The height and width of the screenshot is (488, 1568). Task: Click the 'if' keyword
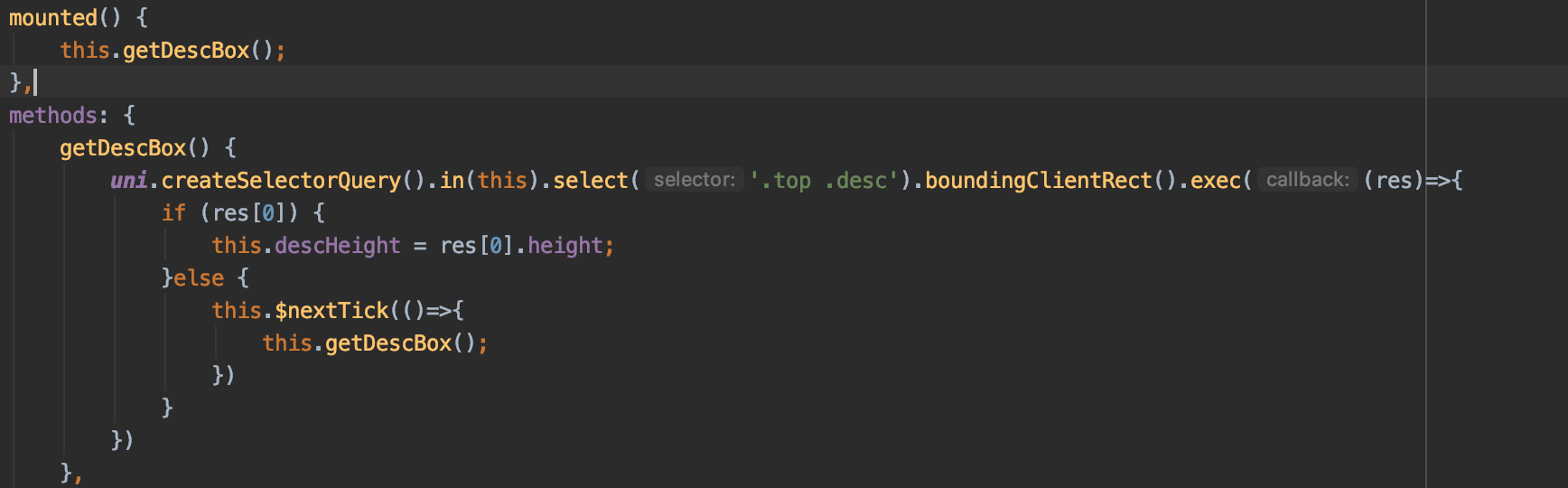(x=173, y=213)
